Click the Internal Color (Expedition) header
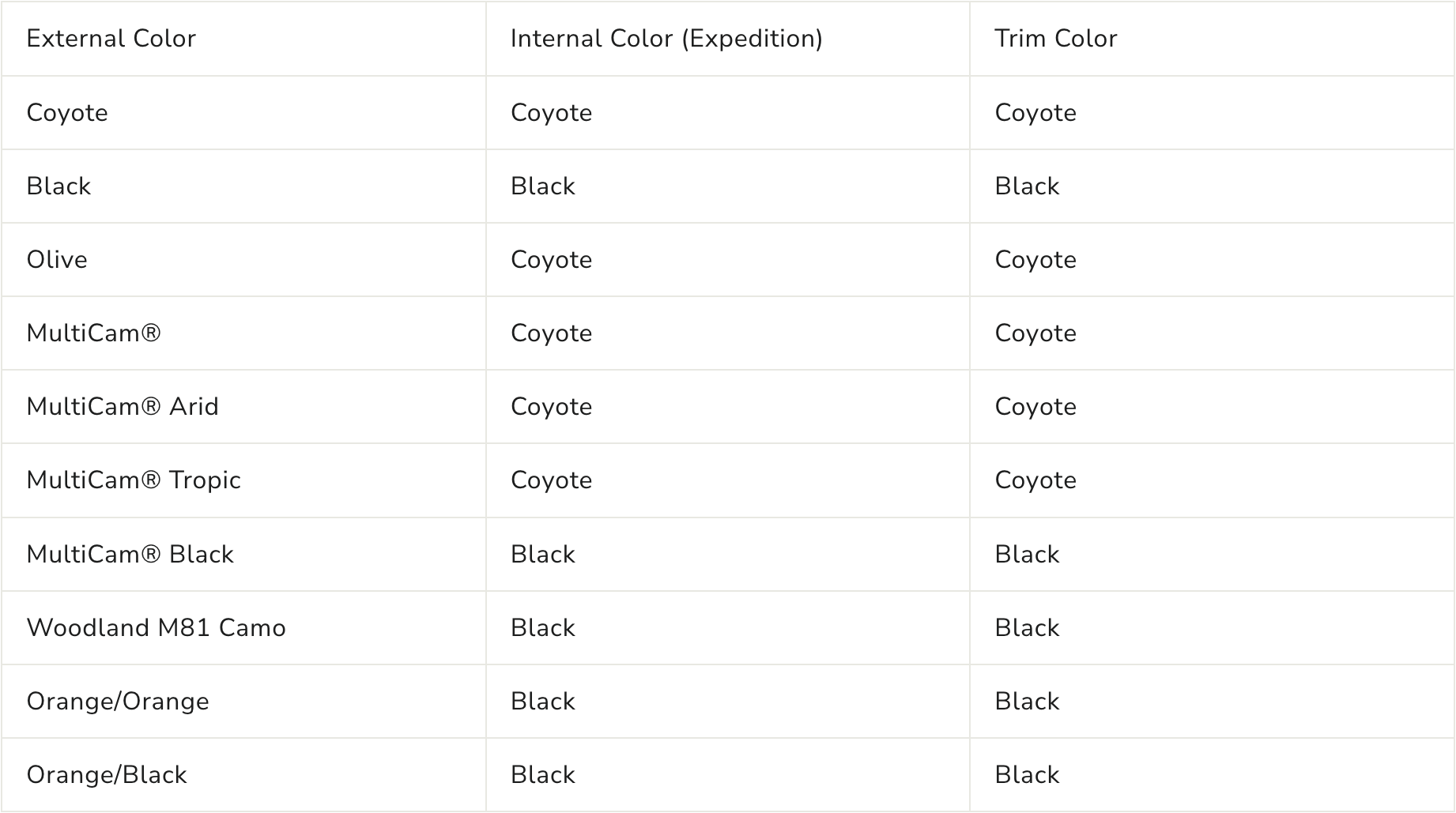 coord(666,39)
